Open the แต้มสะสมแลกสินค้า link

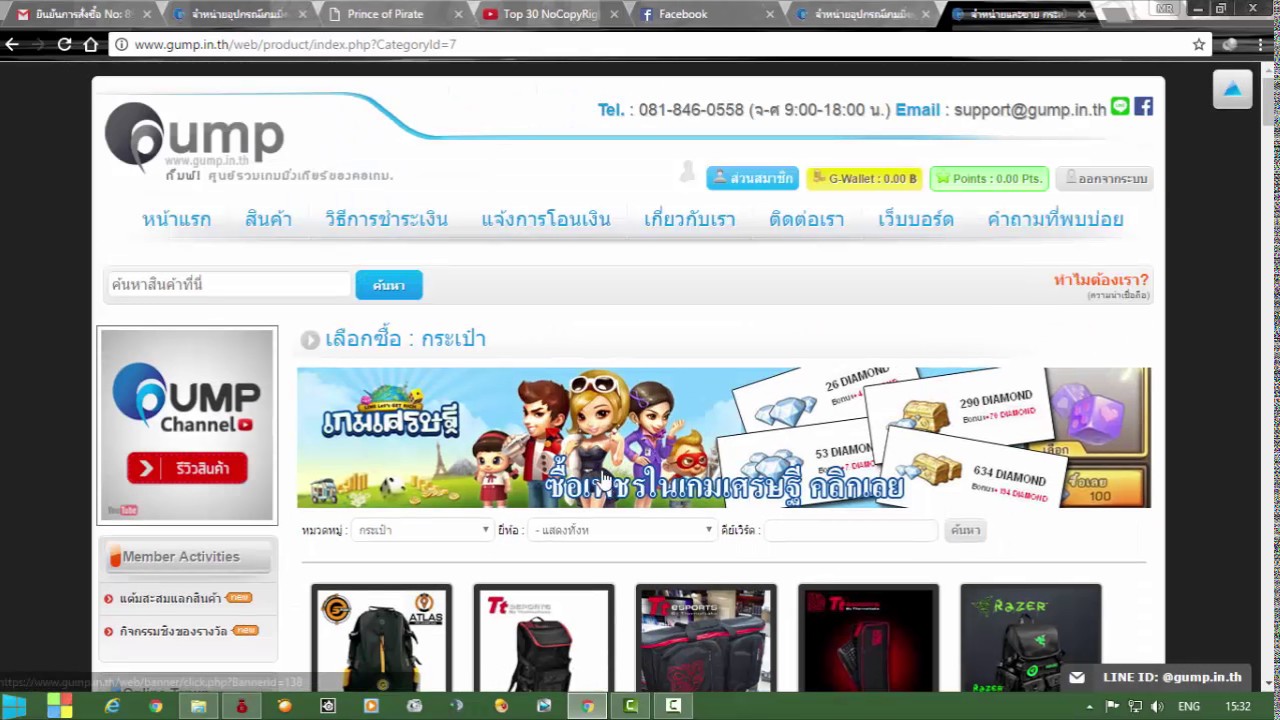point(170,598)
